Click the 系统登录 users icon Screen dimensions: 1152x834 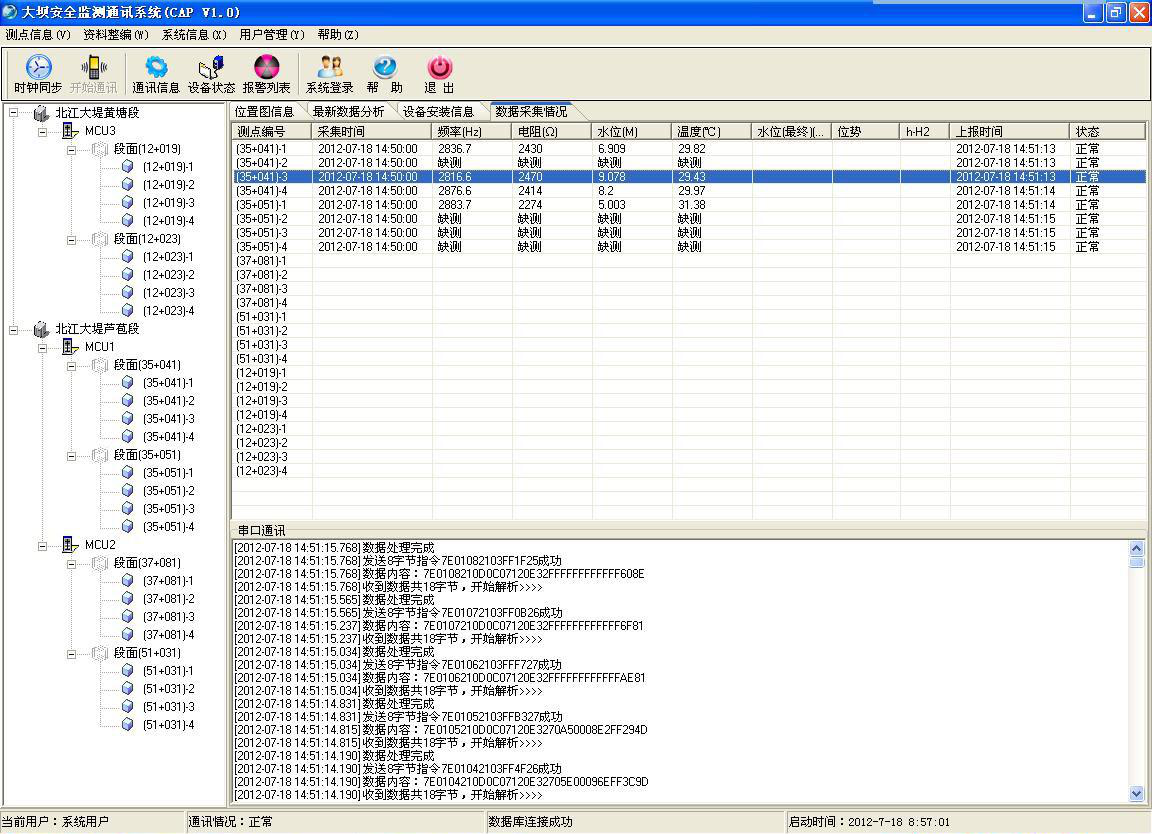coord(330,67)
